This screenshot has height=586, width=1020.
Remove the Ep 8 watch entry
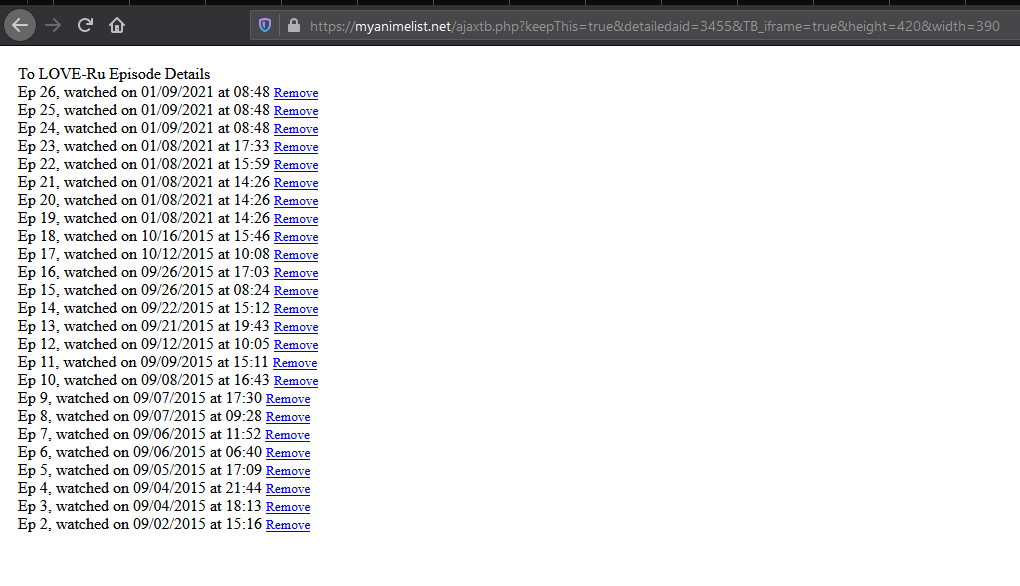(288, 417)
